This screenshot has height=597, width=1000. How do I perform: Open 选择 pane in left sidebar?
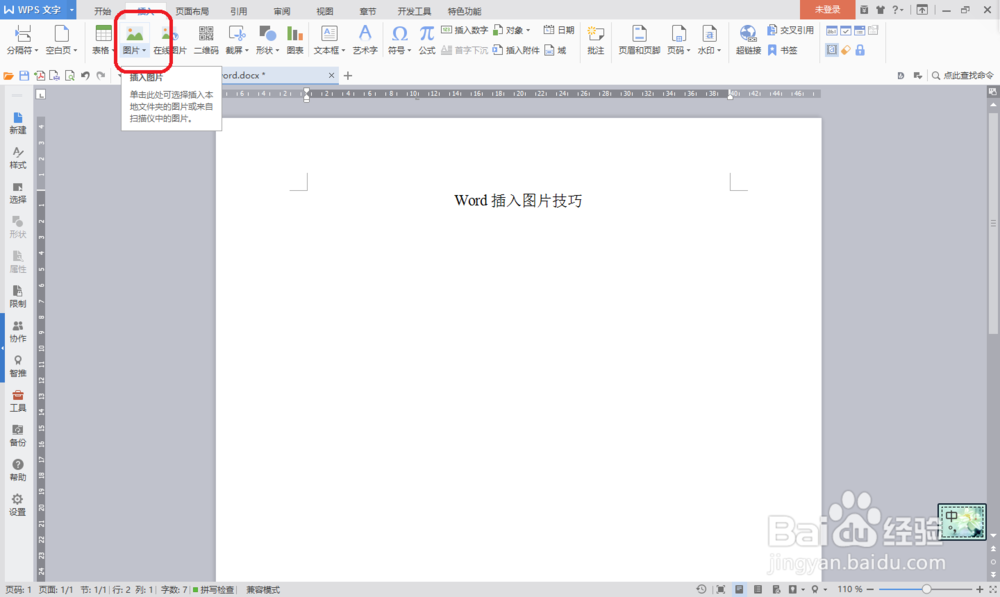[18, 193]
